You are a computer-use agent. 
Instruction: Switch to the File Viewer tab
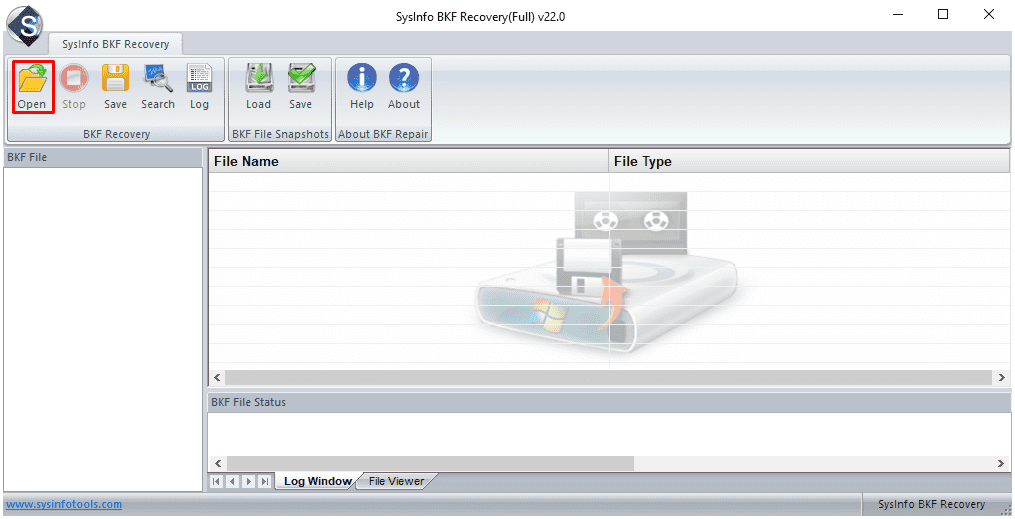coord(396,481)
